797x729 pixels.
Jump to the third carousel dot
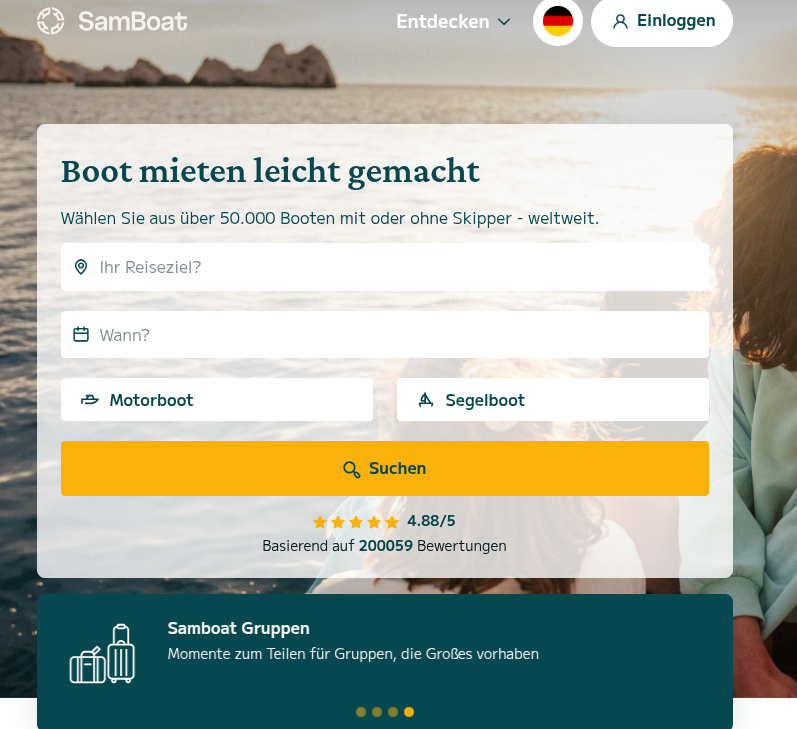[393, 712]
